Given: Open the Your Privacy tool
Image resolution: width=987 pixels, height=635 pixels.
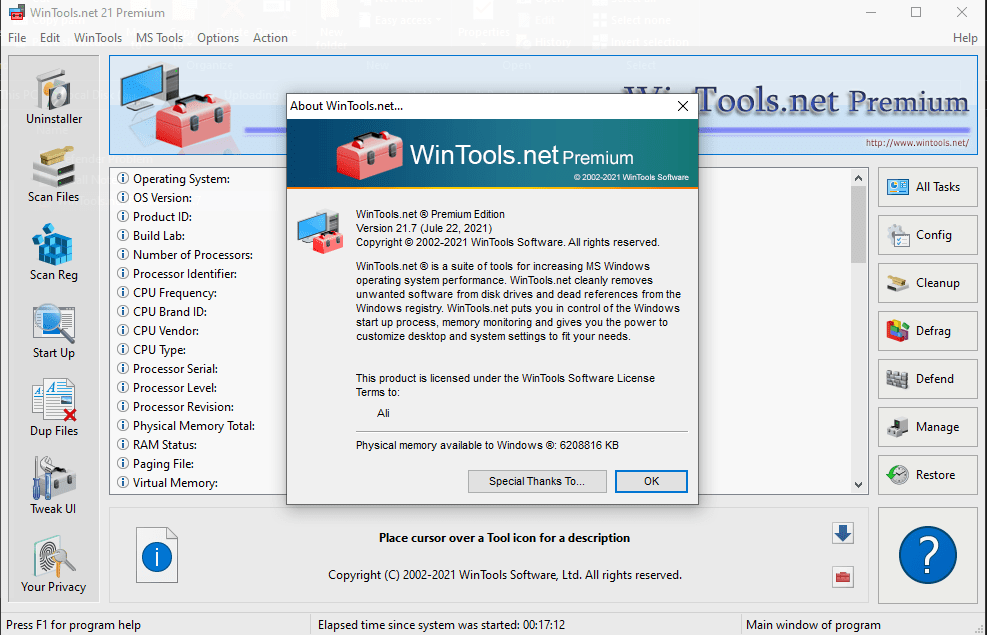Looking at the screenshot, I should 54,565.
